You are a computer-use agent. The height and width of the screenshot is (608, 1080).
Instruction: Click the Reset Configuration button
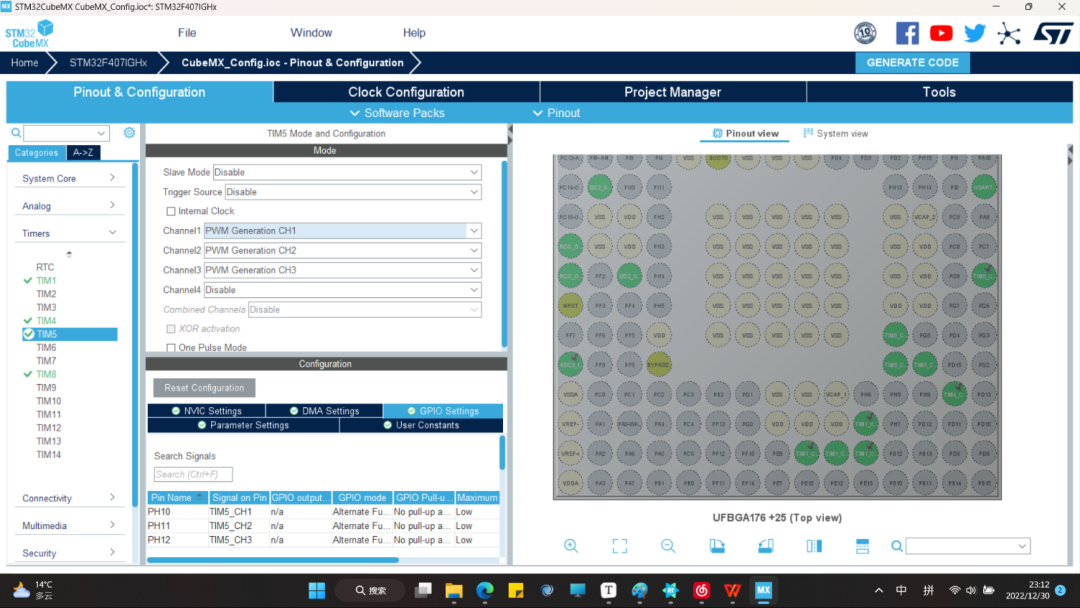(x=204, y=388)
